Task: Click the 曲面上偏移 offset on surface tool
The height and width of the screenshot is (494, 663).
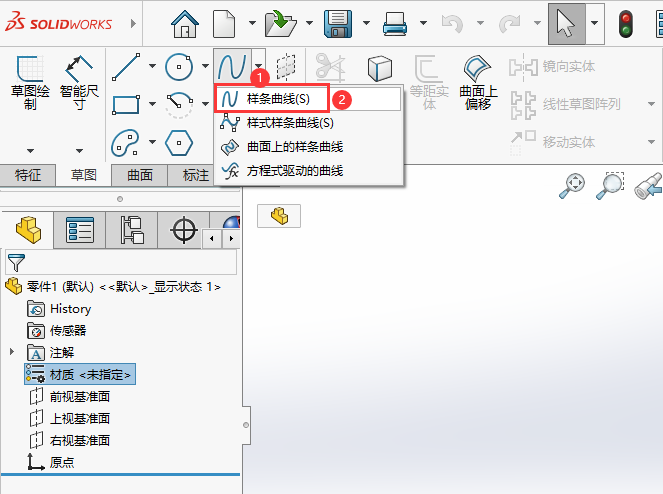Action: coord(478,82)
